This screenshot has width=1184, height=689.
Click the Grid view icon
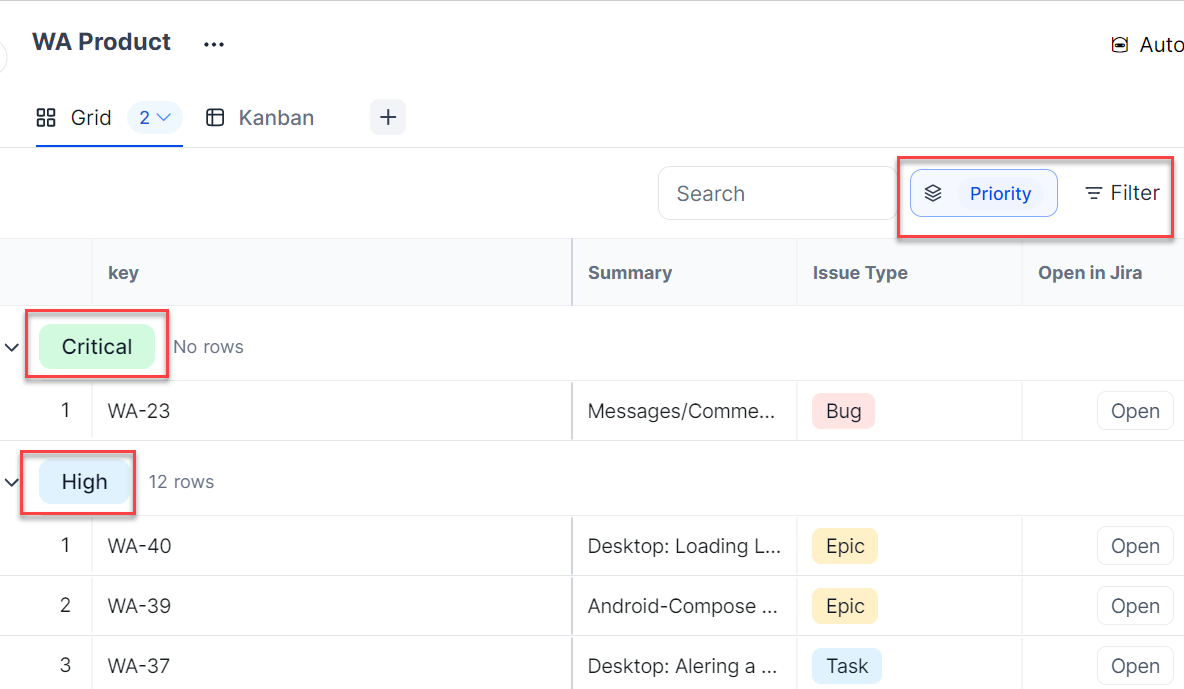(46, 118)
